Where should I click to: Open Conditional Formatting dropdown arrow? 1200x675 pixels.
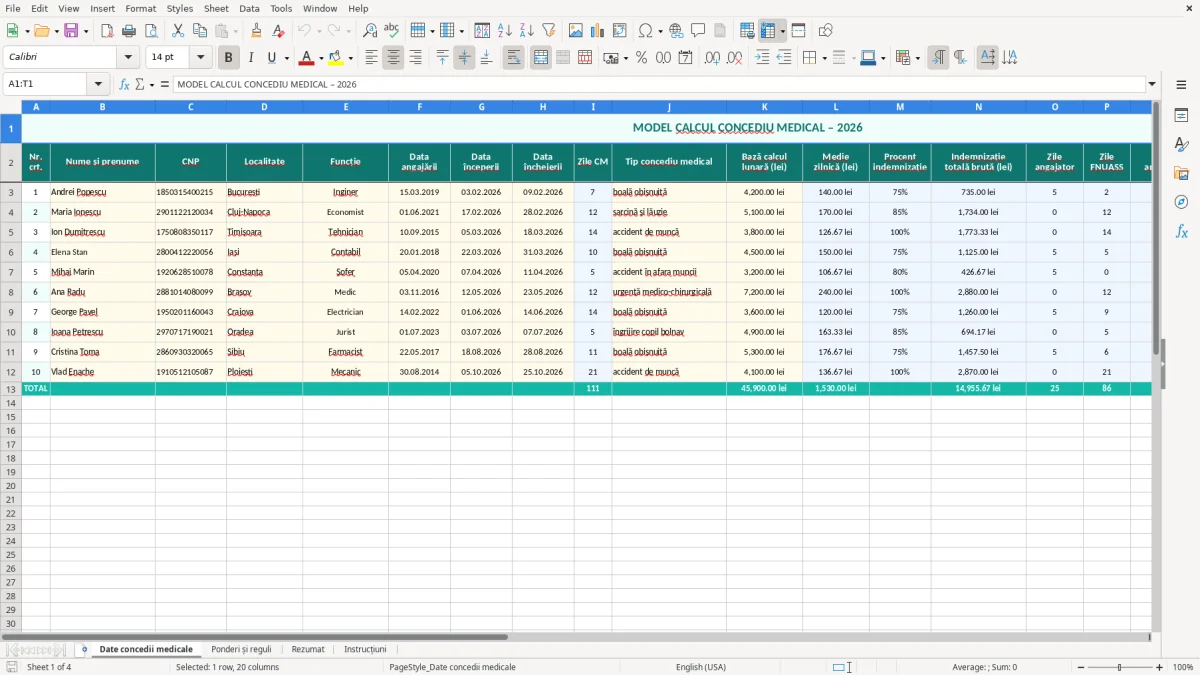pos(917,58)
